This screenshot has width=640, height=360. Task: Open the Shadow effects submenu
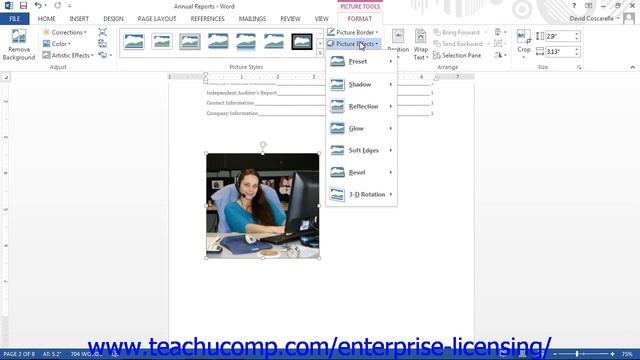coord(361,84)
